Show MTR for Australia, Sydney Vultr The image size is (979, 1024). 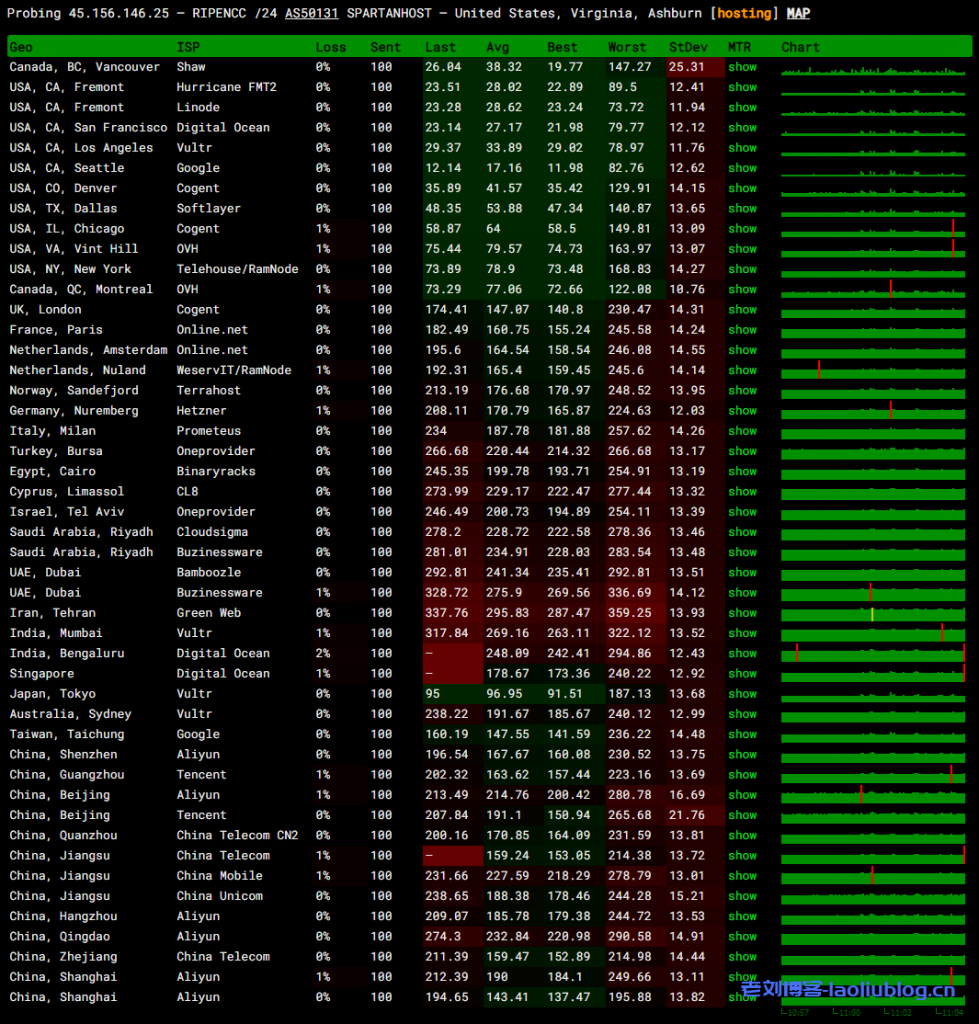742,714
